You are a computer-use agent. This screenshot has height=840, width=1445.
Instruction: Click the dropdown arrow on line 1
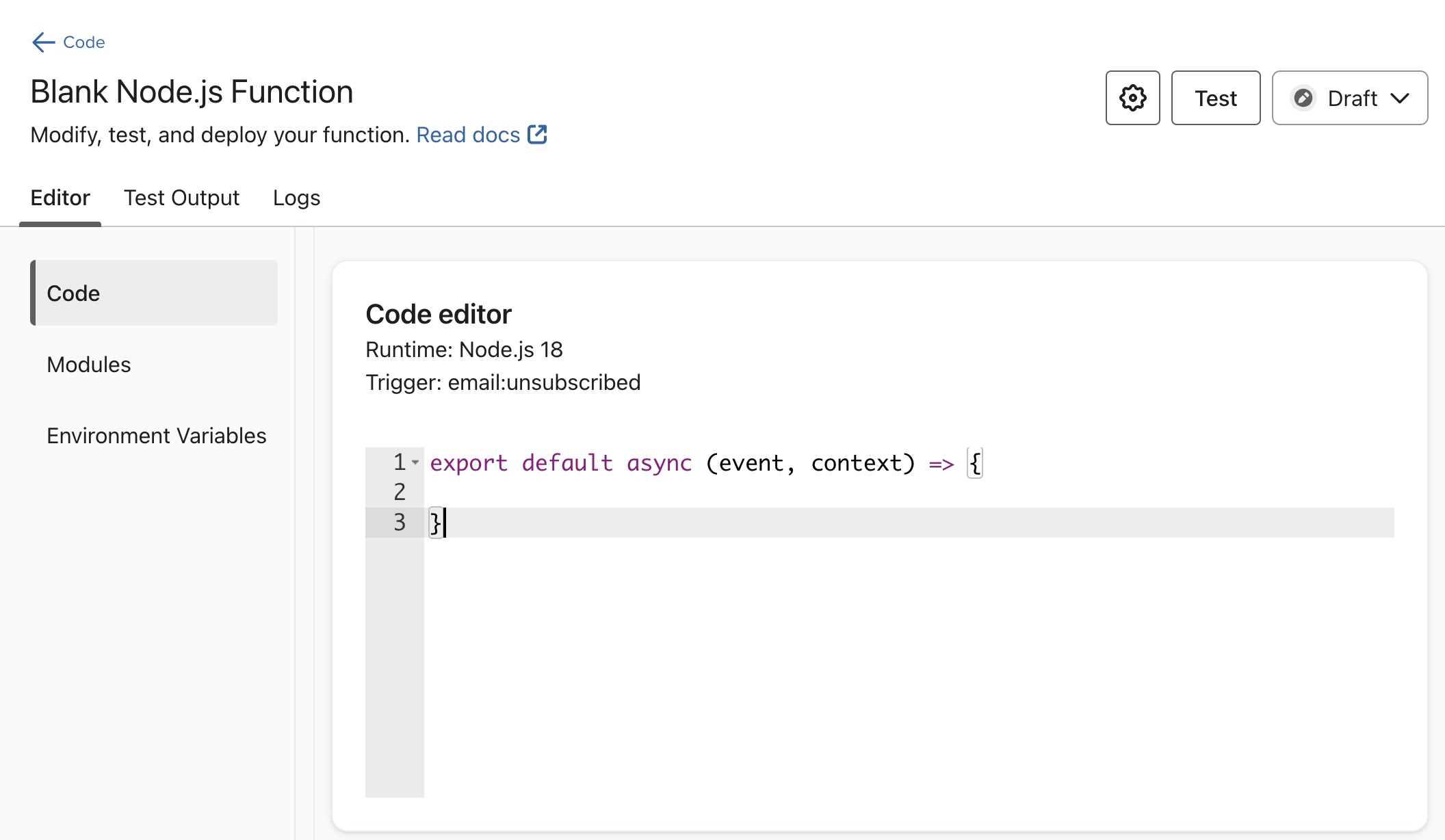[x=415, y=463]
